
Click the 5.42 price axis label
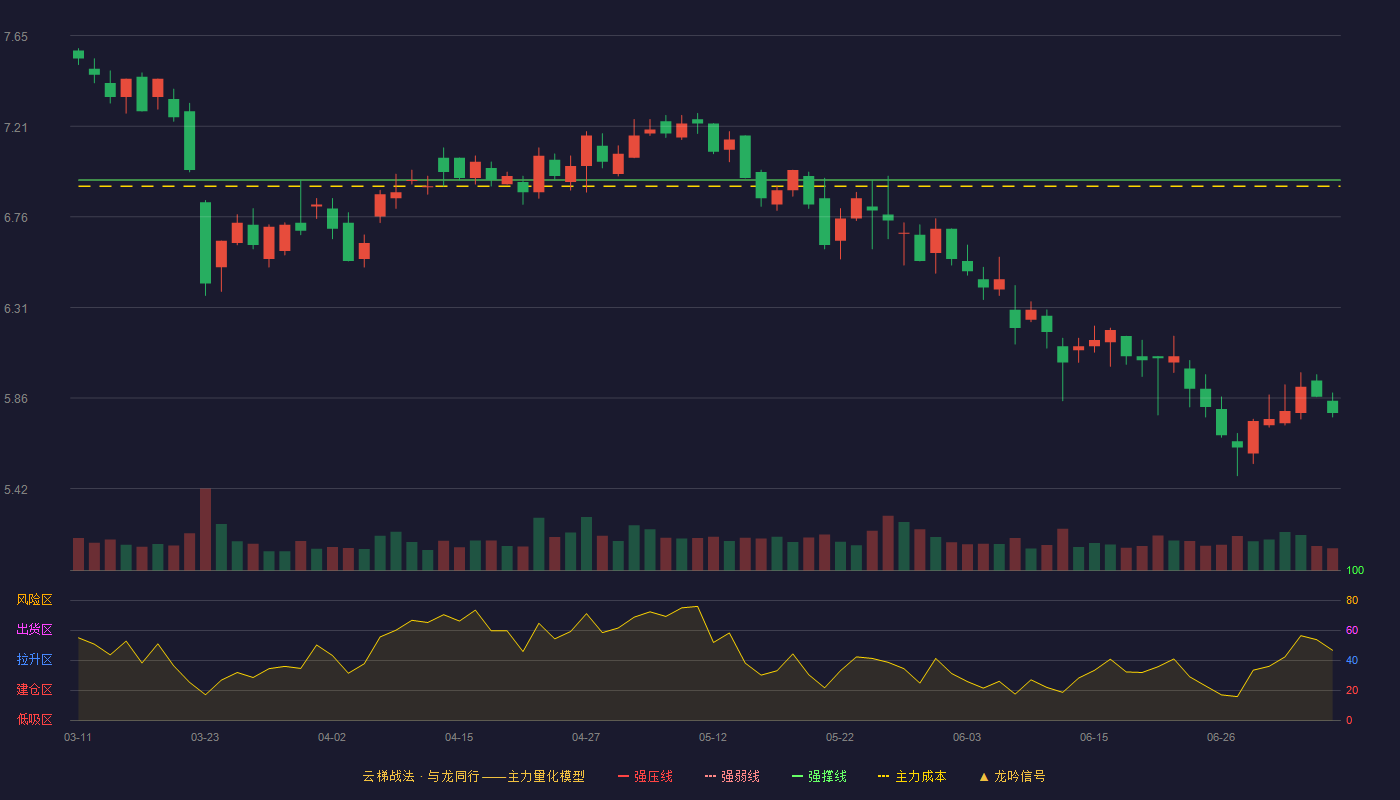click(16, 489)
